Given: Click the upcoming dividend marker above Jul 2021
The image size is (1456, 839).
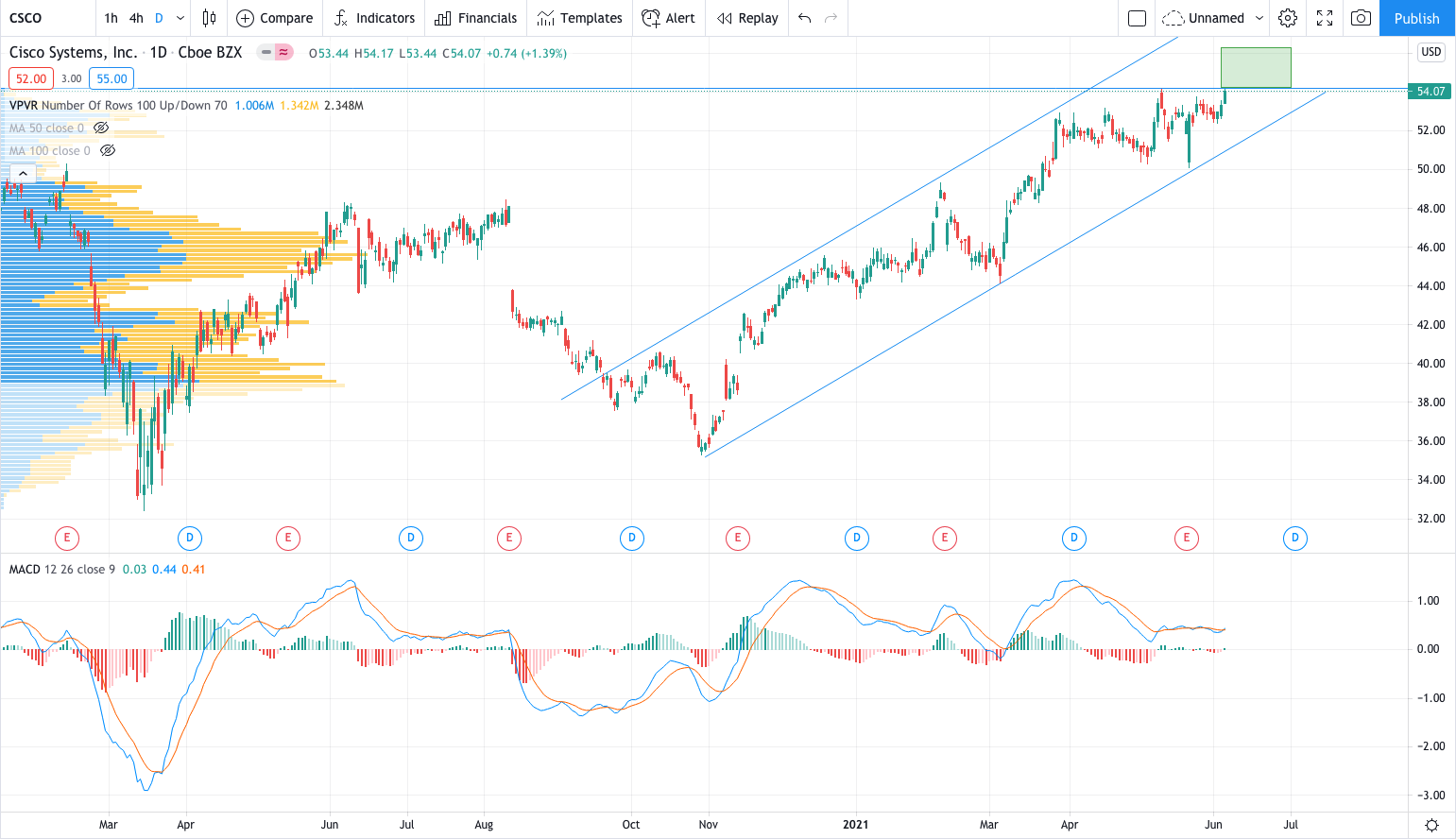Looking at the screenshot, I should [x=1295, y=539].
